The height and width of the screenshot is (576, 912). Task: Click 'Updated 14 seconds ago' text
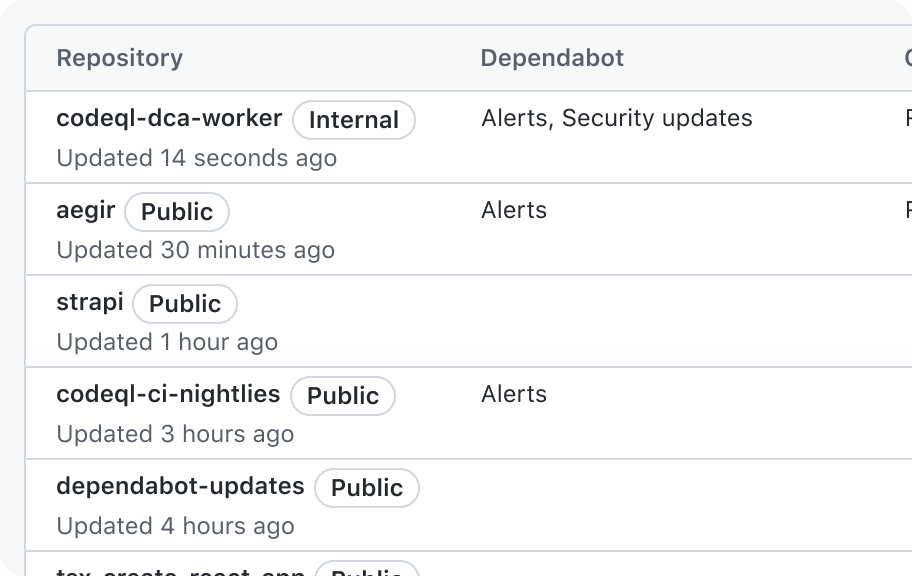[x=197, y=158]
